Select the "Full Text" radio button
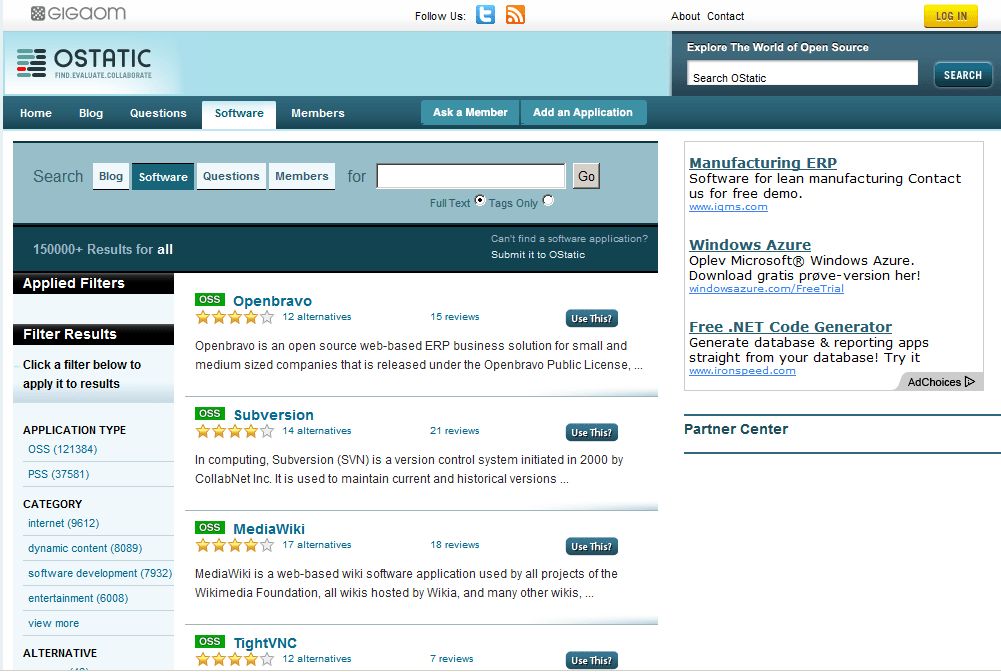Screen dimensions: 1001x672 click(480, 200)
